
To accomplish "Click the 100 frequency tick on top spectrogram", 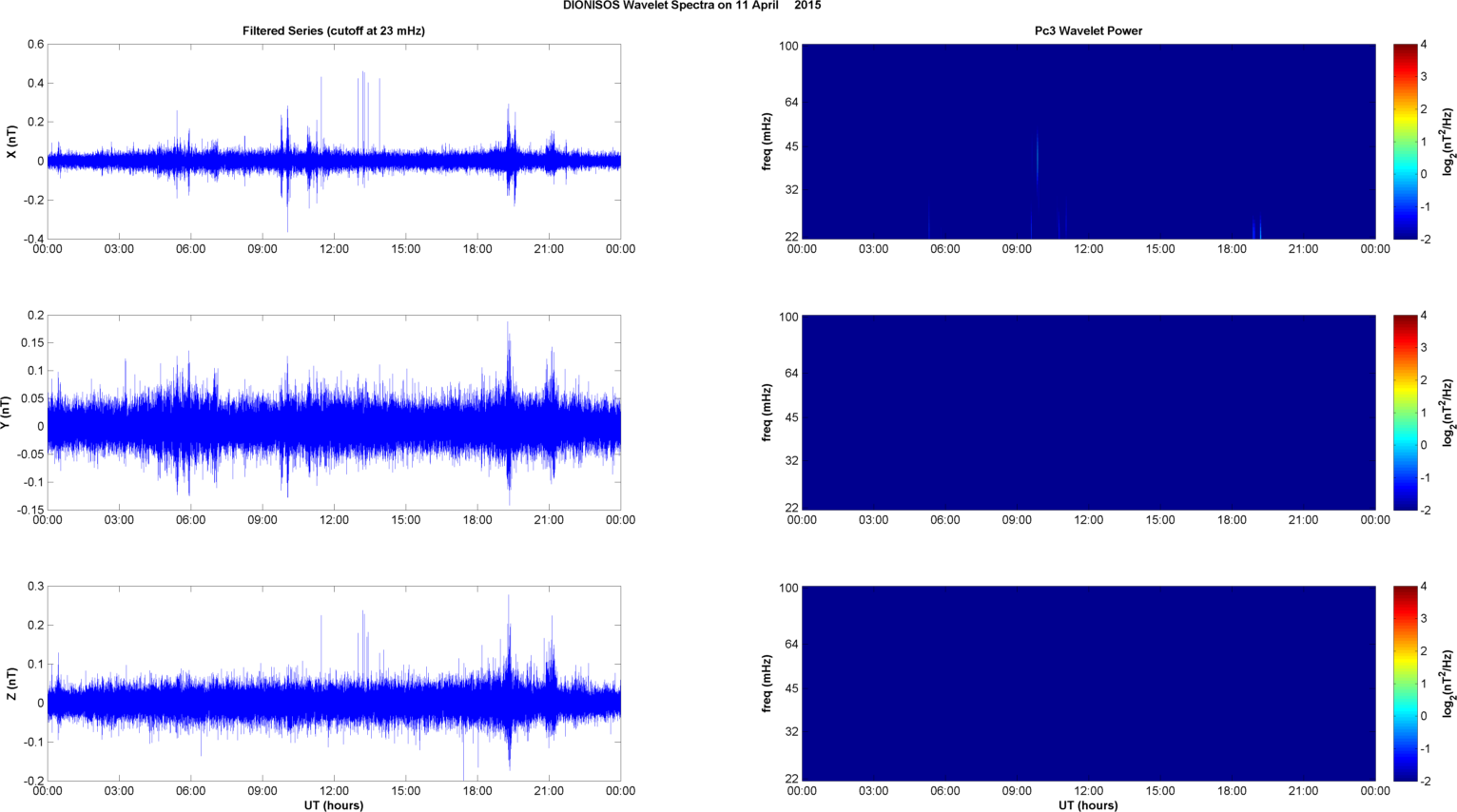I will click(788, 46).
